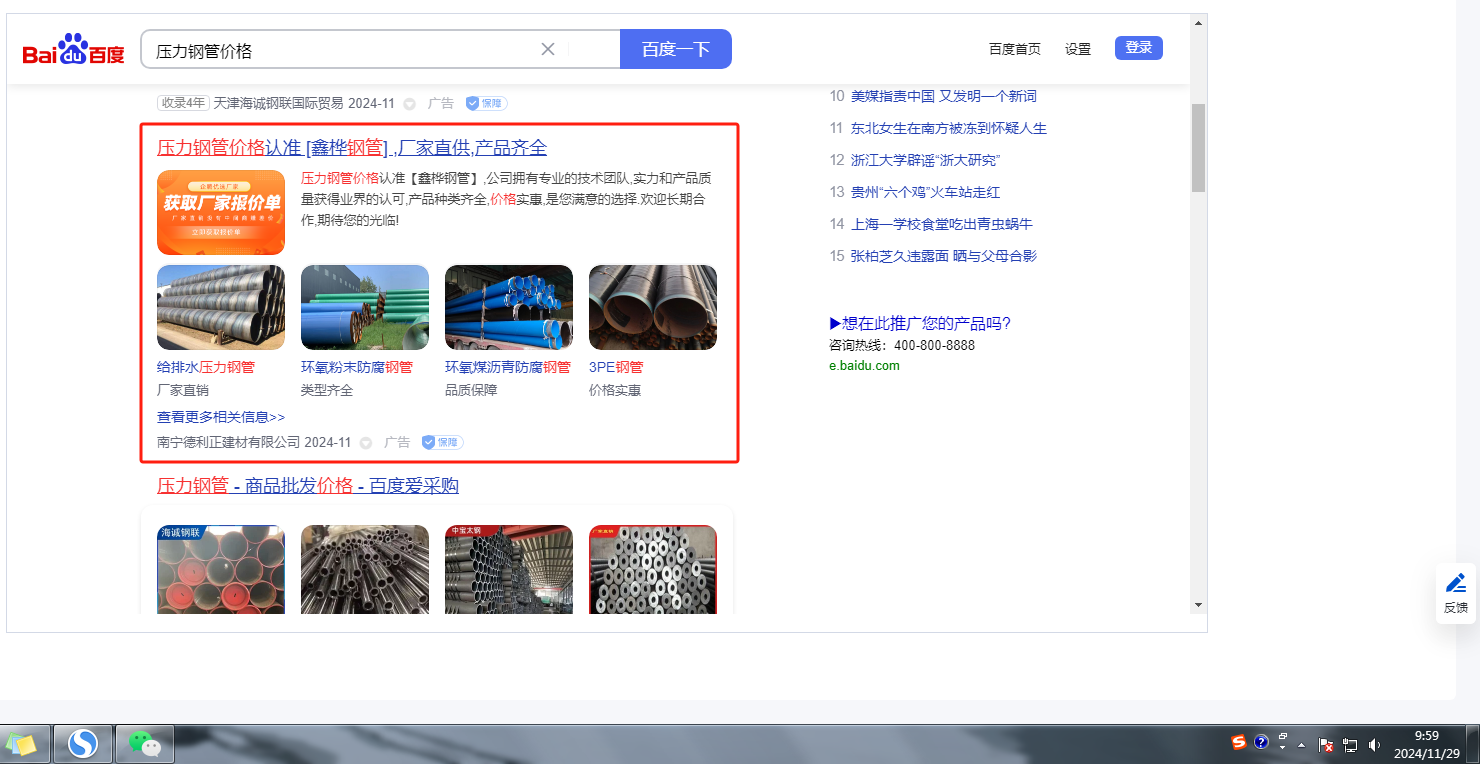Viewport: 1480px width, 764px height.
Task: Open the Action Center flag icon
Action: [x=1326, y=745]
